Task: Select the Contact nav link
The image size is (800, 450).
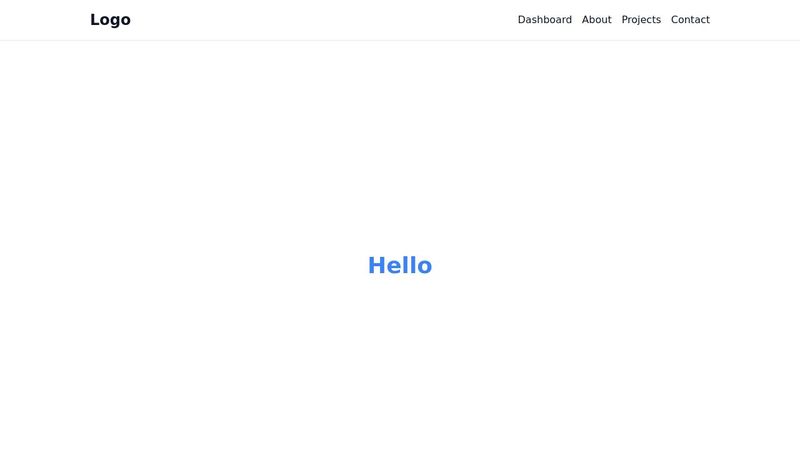Action: tap(690, 20)
